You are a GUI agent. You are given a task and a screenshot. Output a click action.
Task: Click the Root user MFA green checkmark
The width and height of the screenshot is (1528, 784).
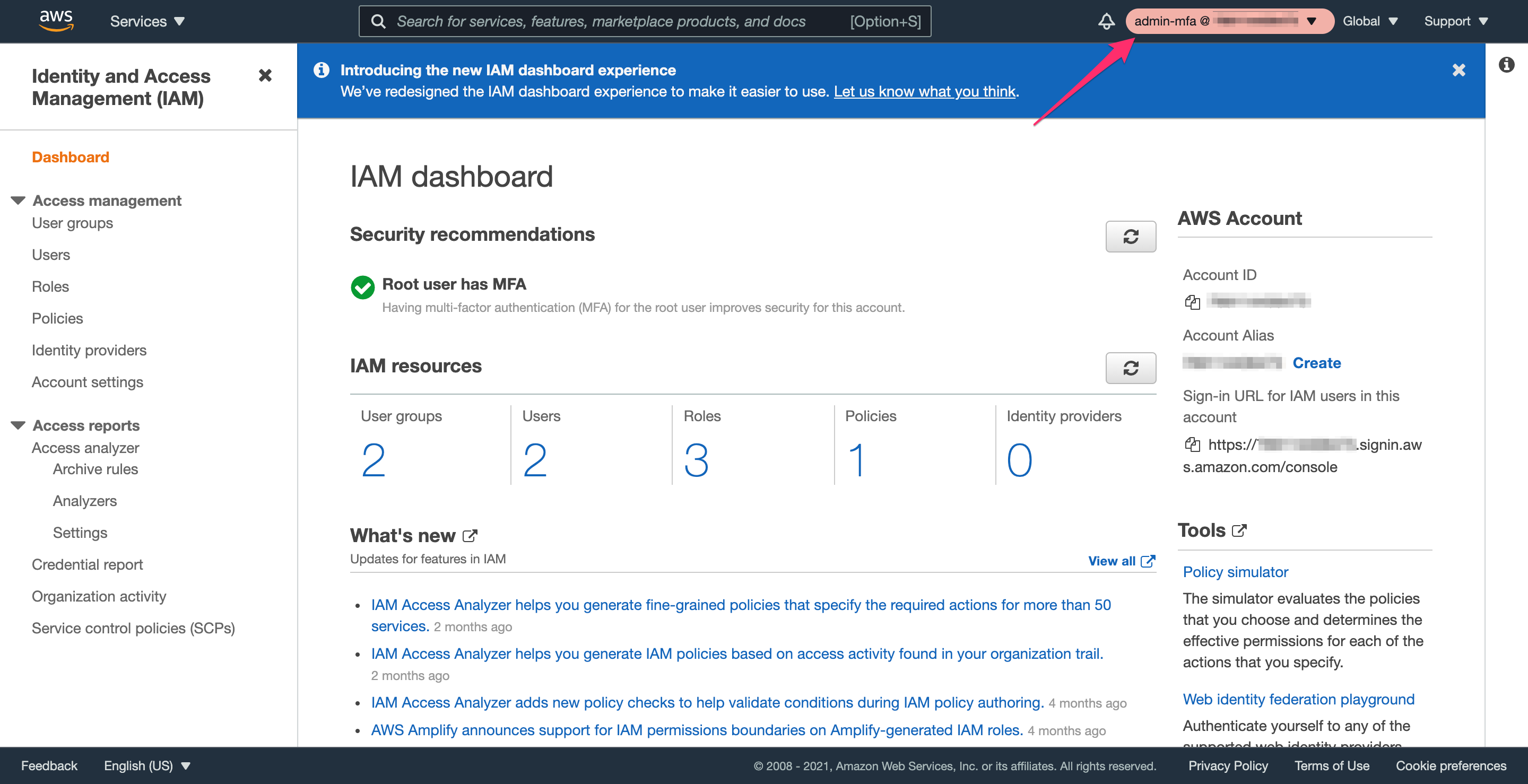[362, 288]
